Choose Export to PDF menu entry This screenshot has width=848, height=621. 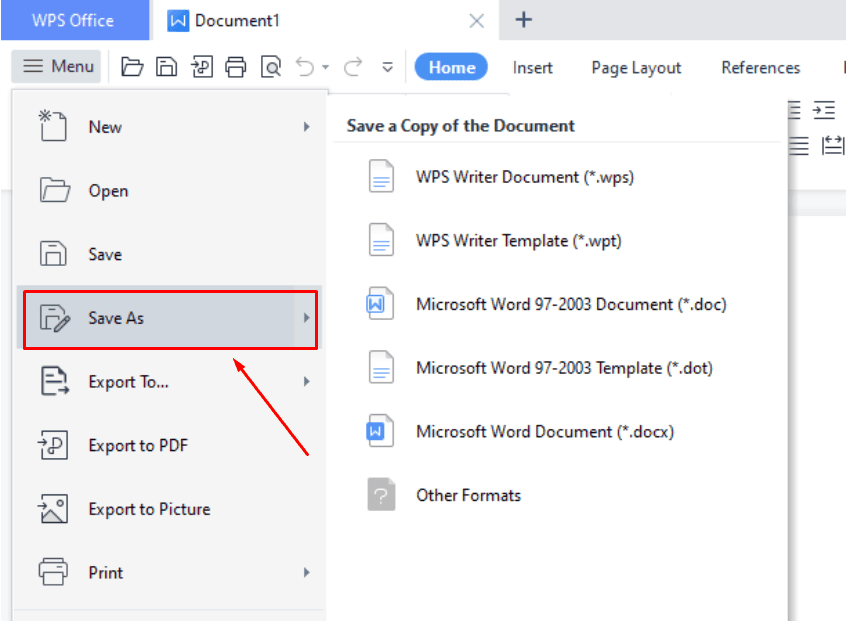tap(169, 445)
